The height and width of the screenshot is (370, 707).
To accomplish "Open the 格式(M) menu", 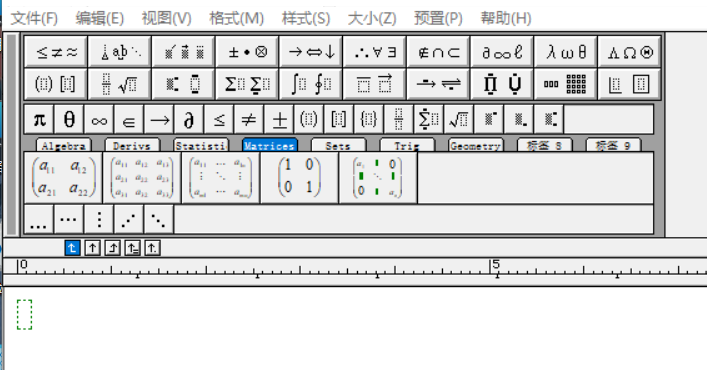I will pyautogui.click(x=236, y=18).
